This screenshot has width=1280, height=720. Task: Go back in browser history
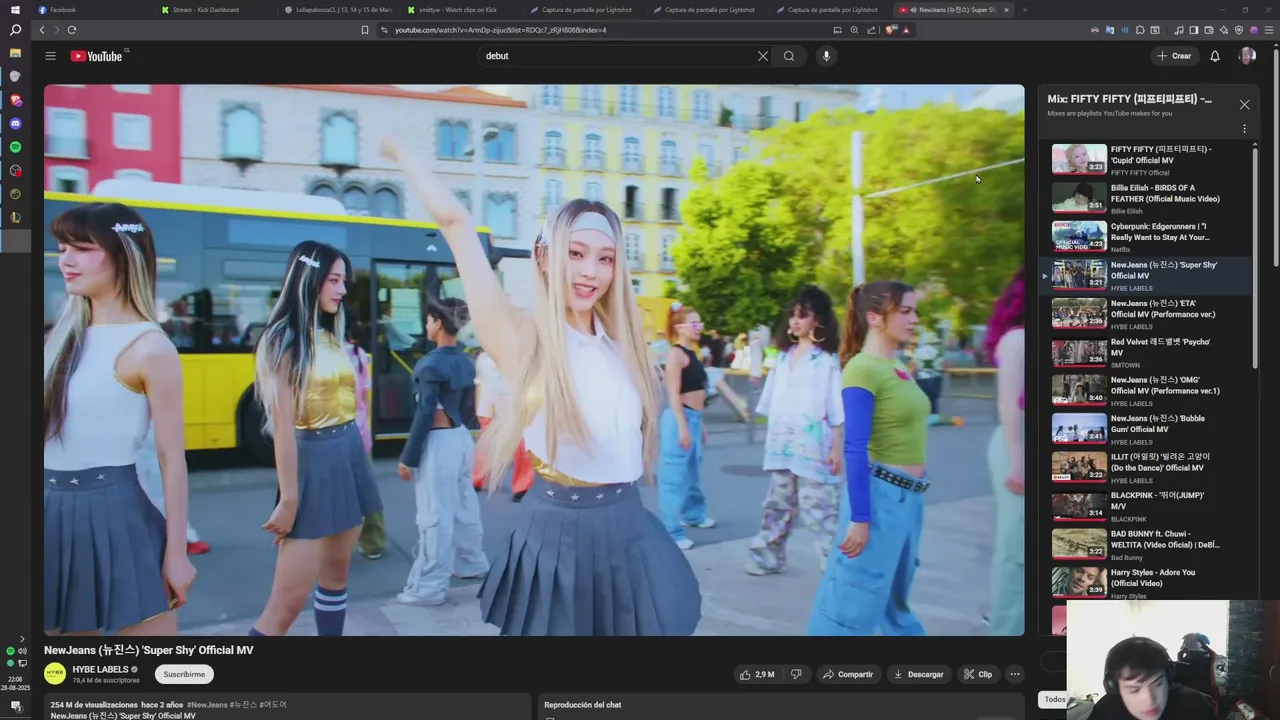click(x=41, y=30)
